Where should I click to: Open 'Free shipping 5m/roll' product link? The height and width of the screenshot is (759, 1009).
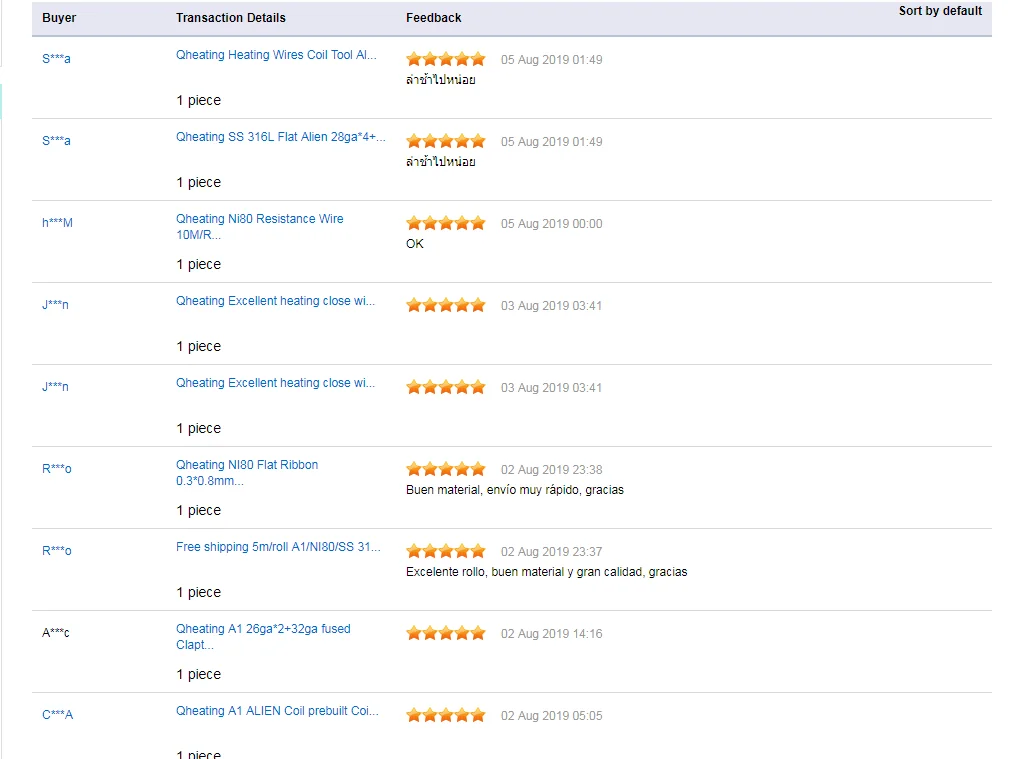pyautogui.click(x=278, y=547)
